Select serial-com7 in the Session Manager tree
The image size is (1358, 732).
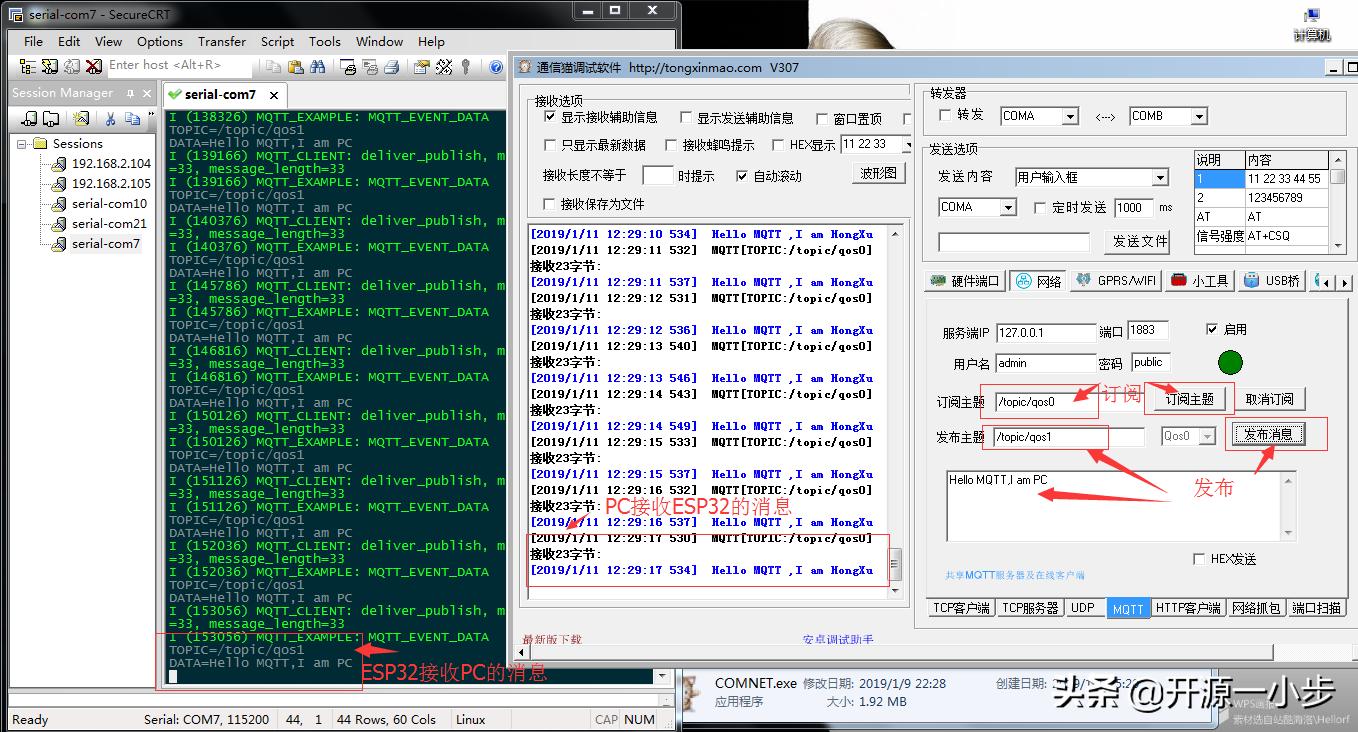point(104,243)
